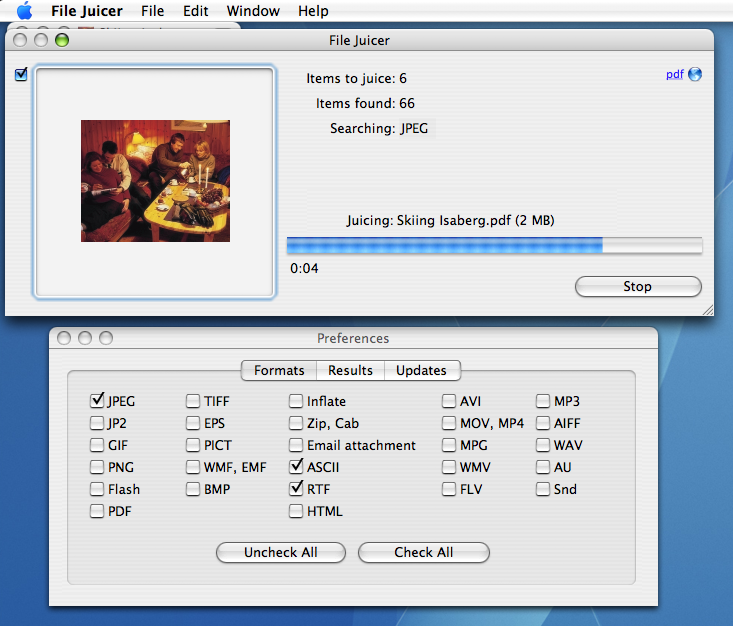This screenshot has height=626, width=733.
Task: Click the 'Searching: JPEG' status text
Action: (379, 128)
